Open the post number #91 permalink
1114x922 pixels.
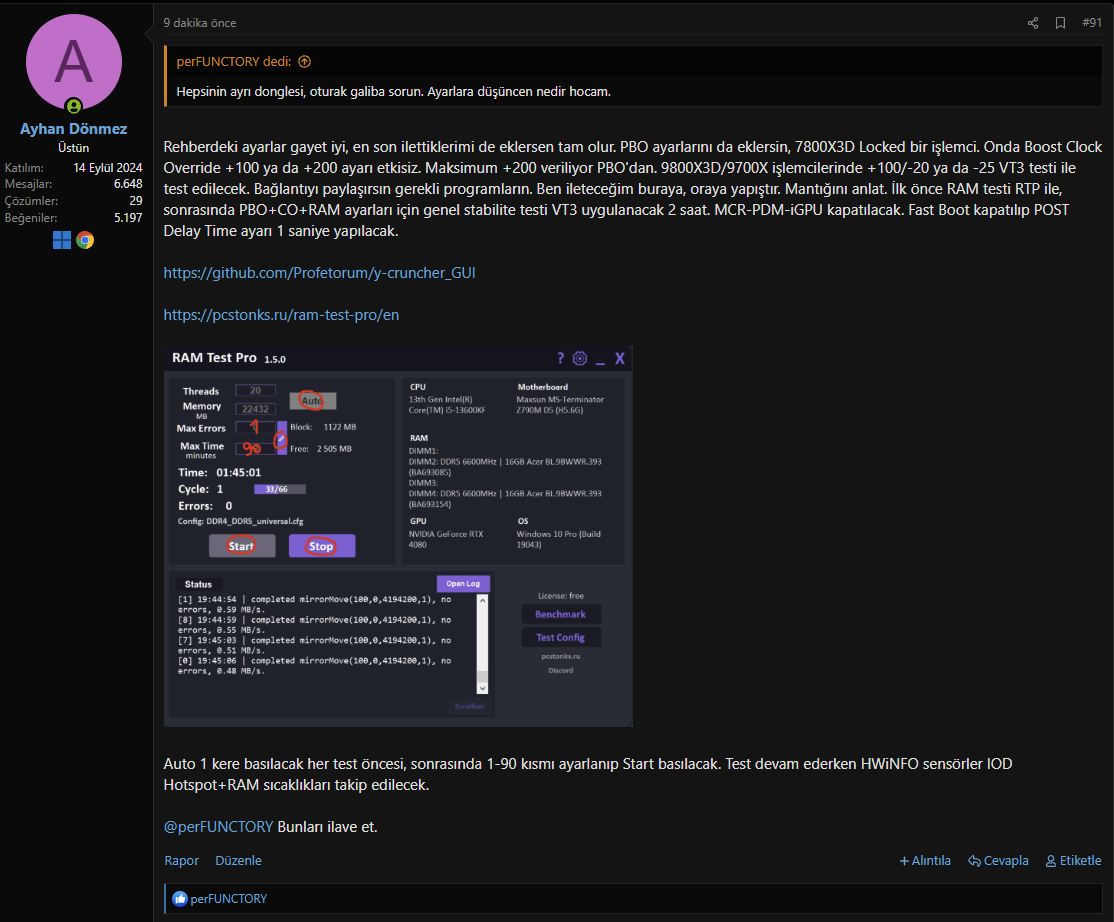(1092, 23)
